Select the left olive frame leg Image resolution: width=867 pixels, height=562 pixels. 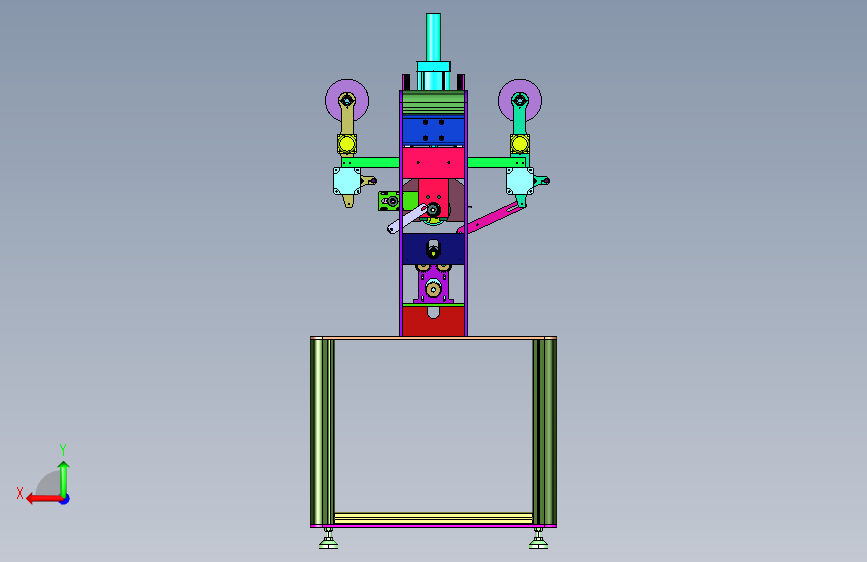(x=322, y=431)
